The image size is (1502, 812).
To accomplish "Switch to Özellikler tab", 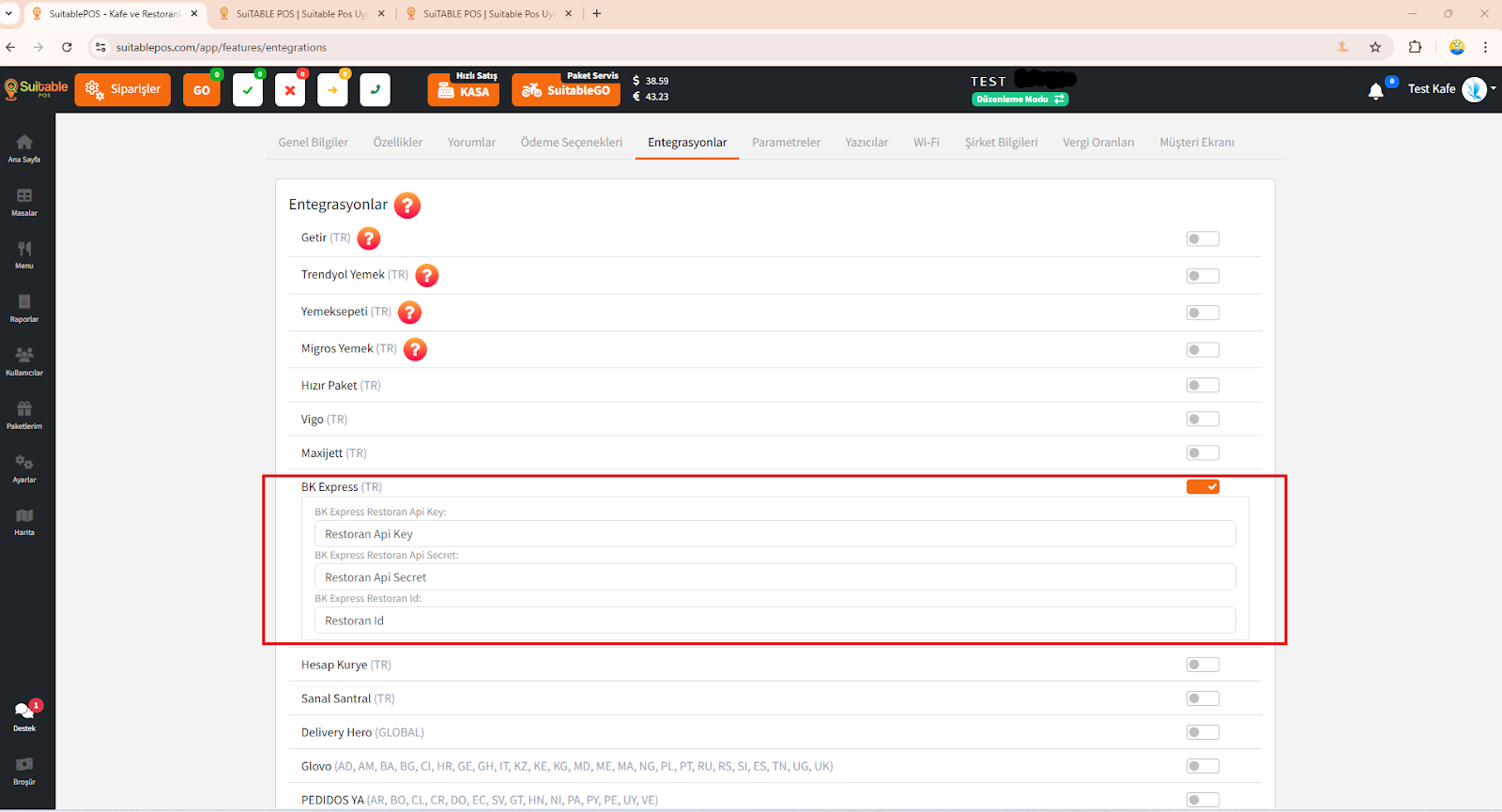I will [398, 143].
